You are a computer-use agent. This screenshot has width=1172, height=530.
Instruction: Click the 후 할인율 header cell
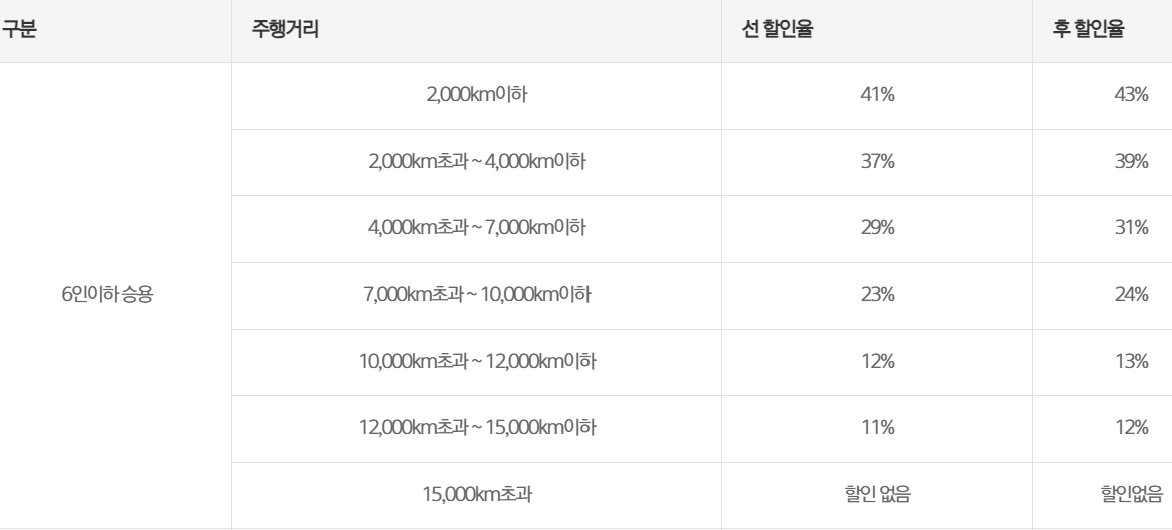coord(1102,31)
